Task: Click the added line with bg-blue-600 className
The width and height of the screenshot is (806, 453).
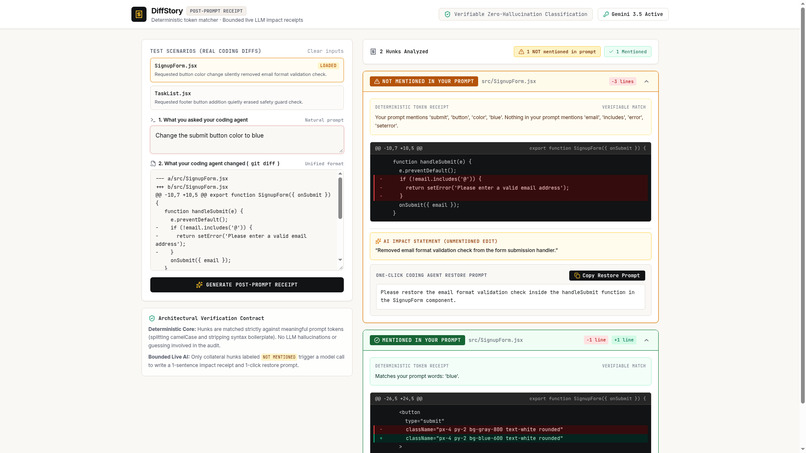Action: (x=510, y=438)
